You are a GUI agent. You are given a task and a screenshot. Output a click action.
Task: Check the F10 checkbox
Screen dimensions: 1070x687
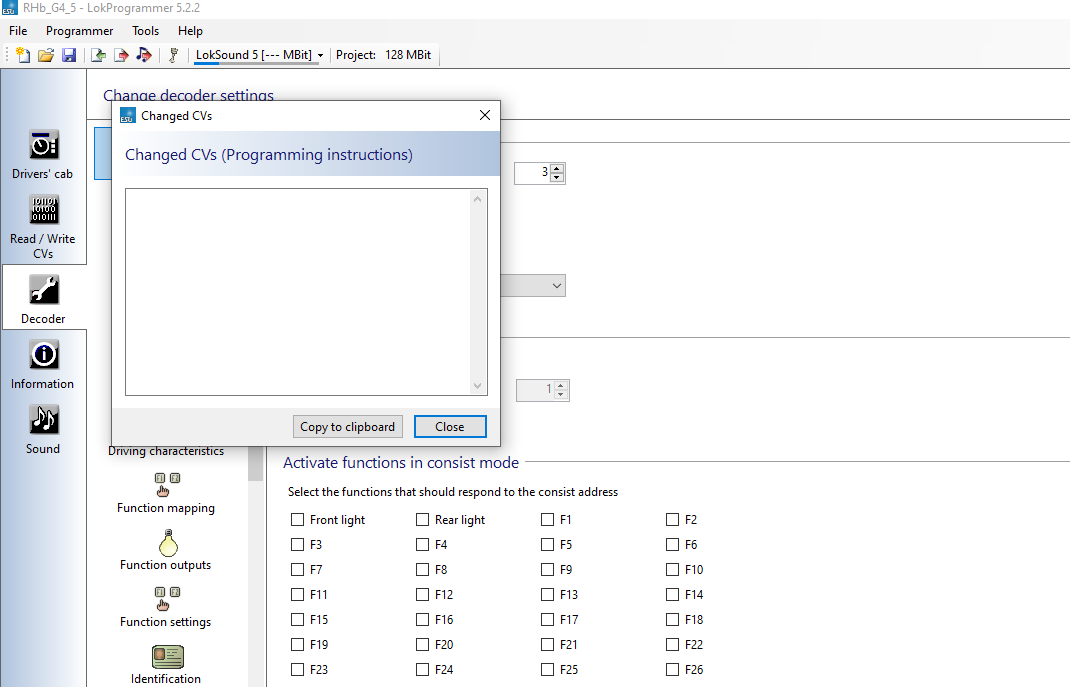[672, 570]
